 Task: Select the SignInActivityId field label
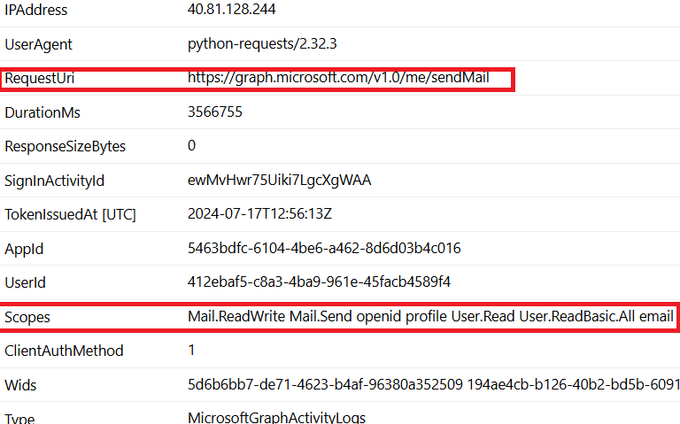(55, 181)
